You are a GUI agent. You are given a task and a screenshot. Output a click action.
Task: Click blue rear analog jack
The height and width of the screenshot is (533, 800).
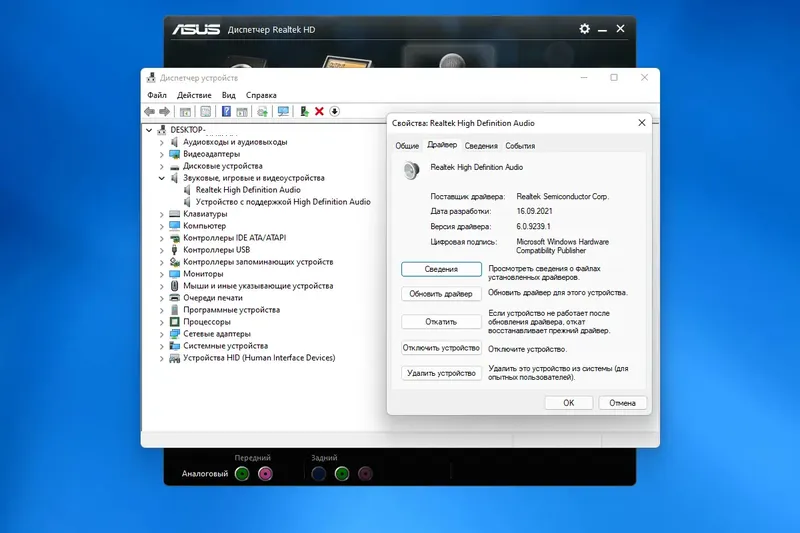click(319, 474)
